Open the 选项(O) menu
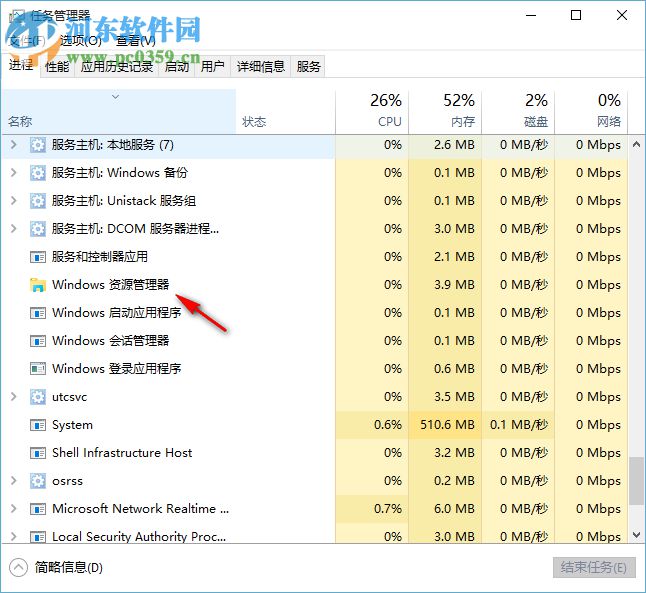The height and width of the screenshot is (593, 646). coord(81,41)
